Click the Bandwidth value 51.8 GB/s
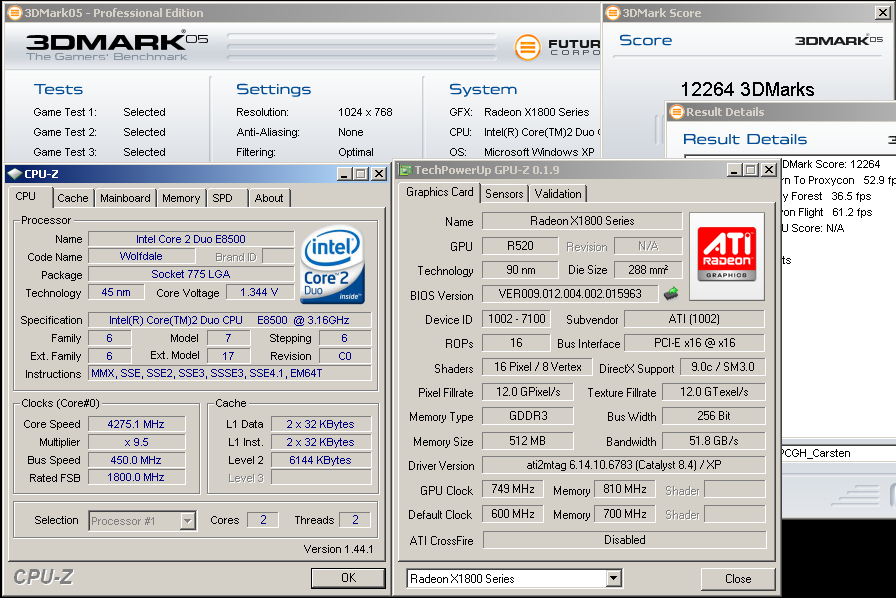The width and height of the screenshot is (896, 598). click(714, 441)
